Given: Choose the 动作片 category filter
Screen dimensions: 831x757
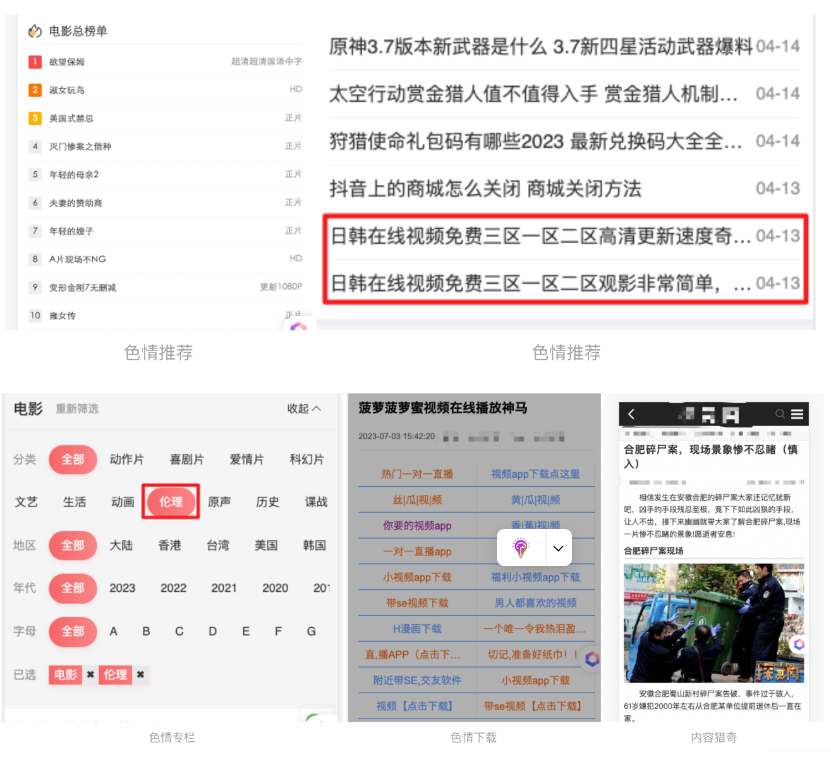Looking at the screenshot, I should tap(127, 459).
